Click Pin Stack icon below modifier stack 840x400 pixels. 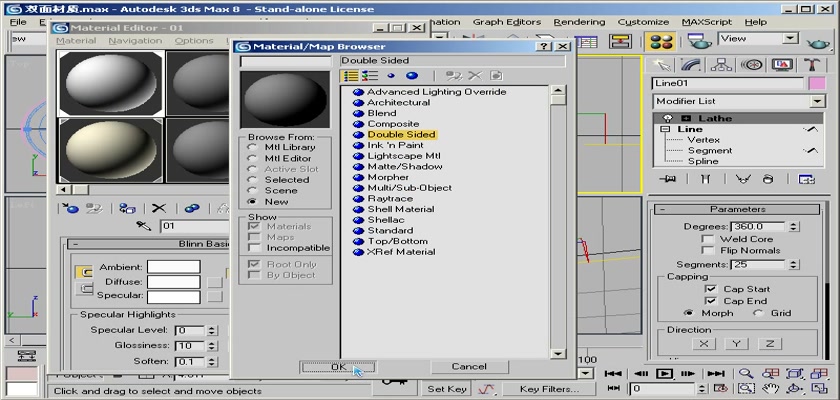point(668,179)
